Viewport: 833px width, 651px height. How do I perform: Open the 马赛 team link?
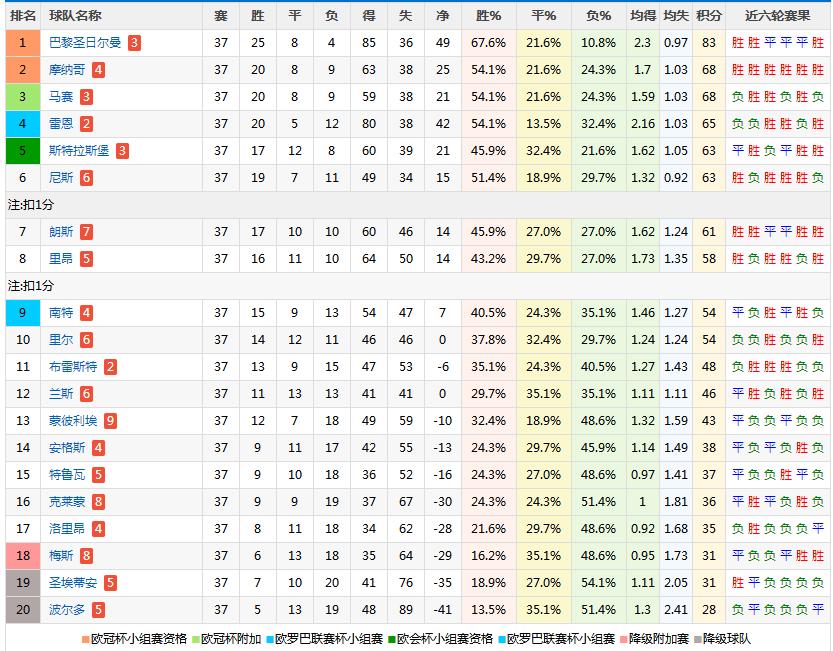[60, 97]
